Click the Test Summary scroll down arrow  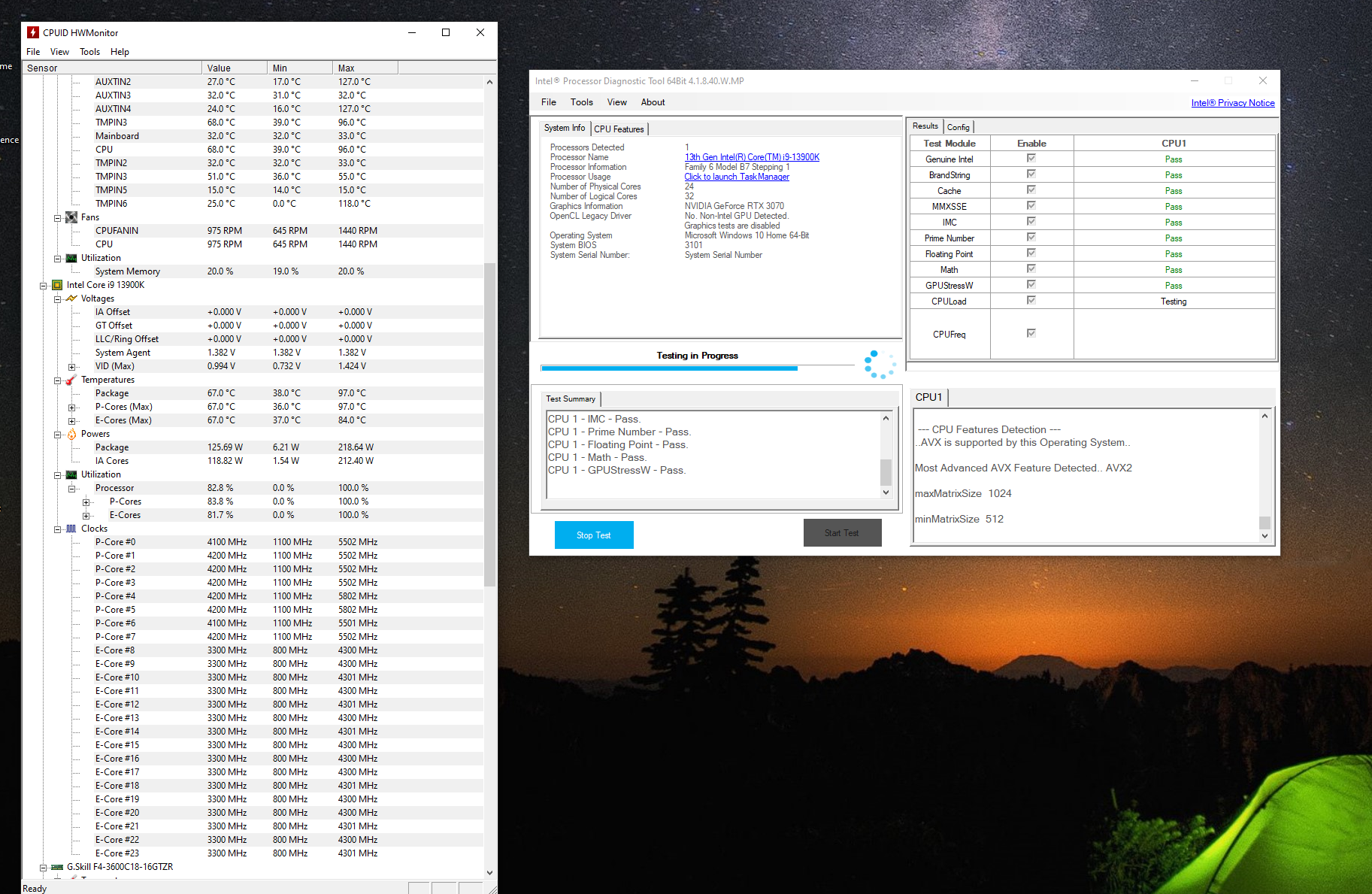click(886, 492)
